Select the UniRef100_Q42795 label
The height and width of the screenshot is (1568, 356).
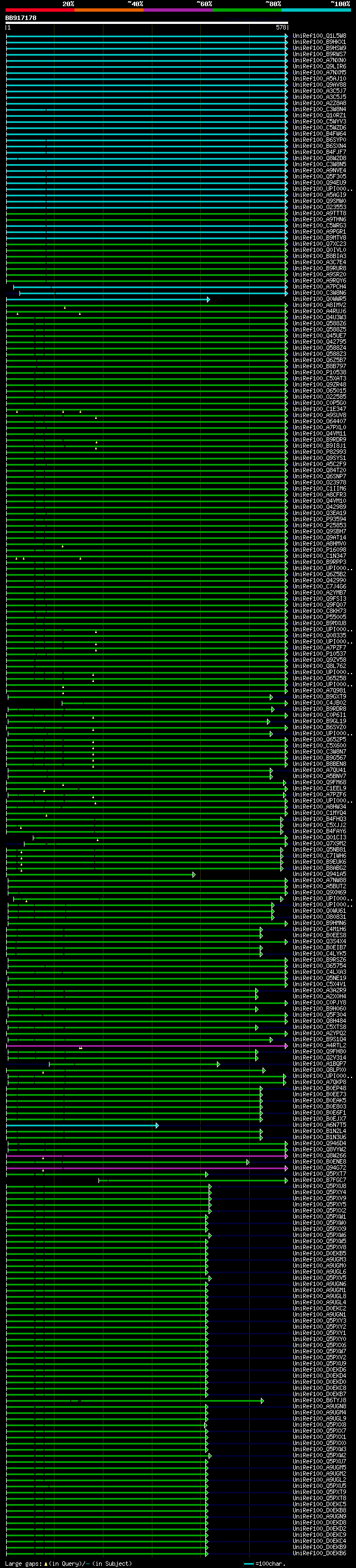[319, 342]
